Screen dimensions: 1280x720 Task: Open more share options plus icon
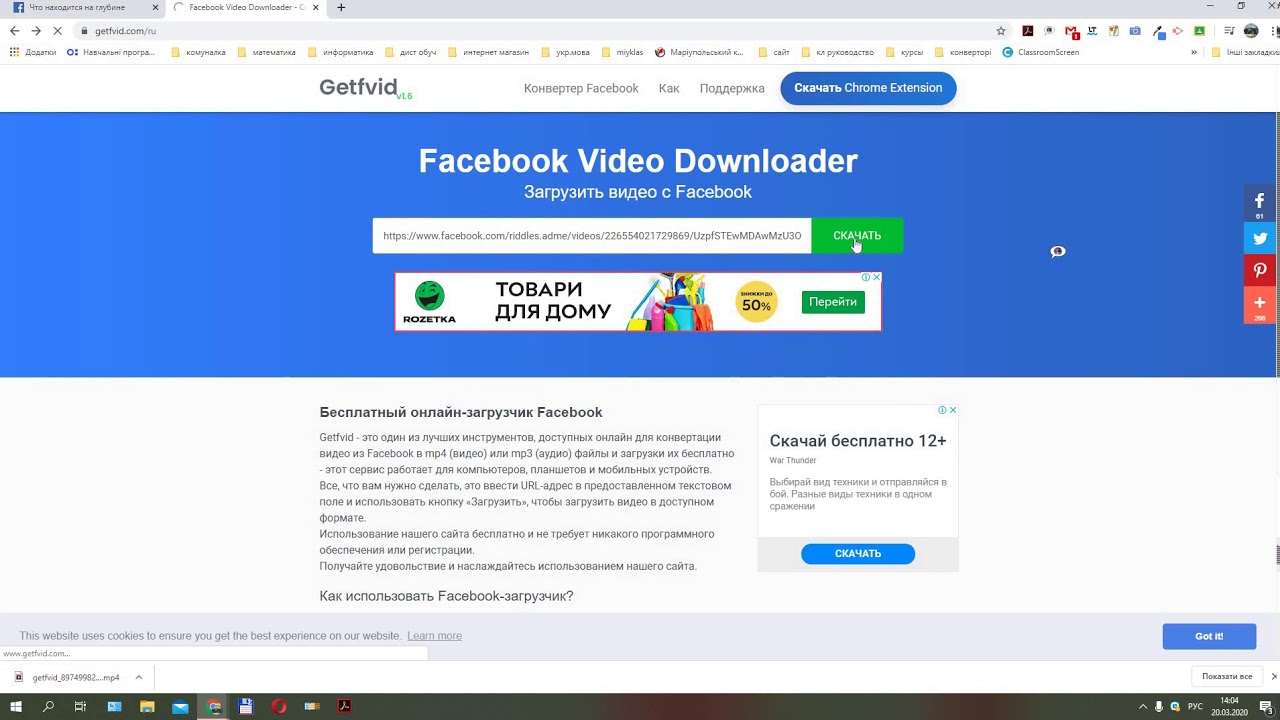(1260, 305)
